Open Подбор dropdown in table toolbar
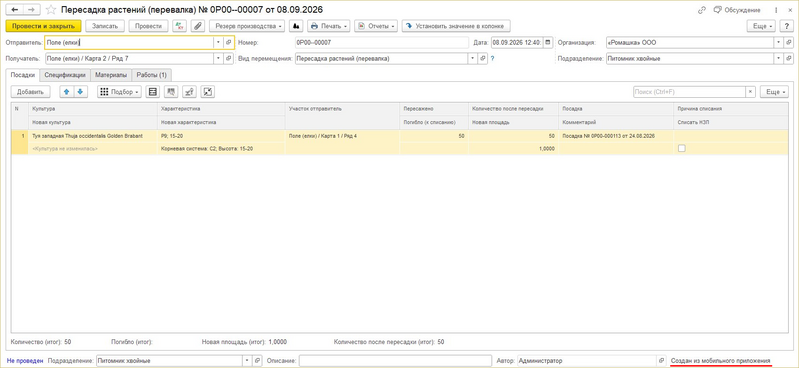This screenshot has height=368, width=799. 119,92
